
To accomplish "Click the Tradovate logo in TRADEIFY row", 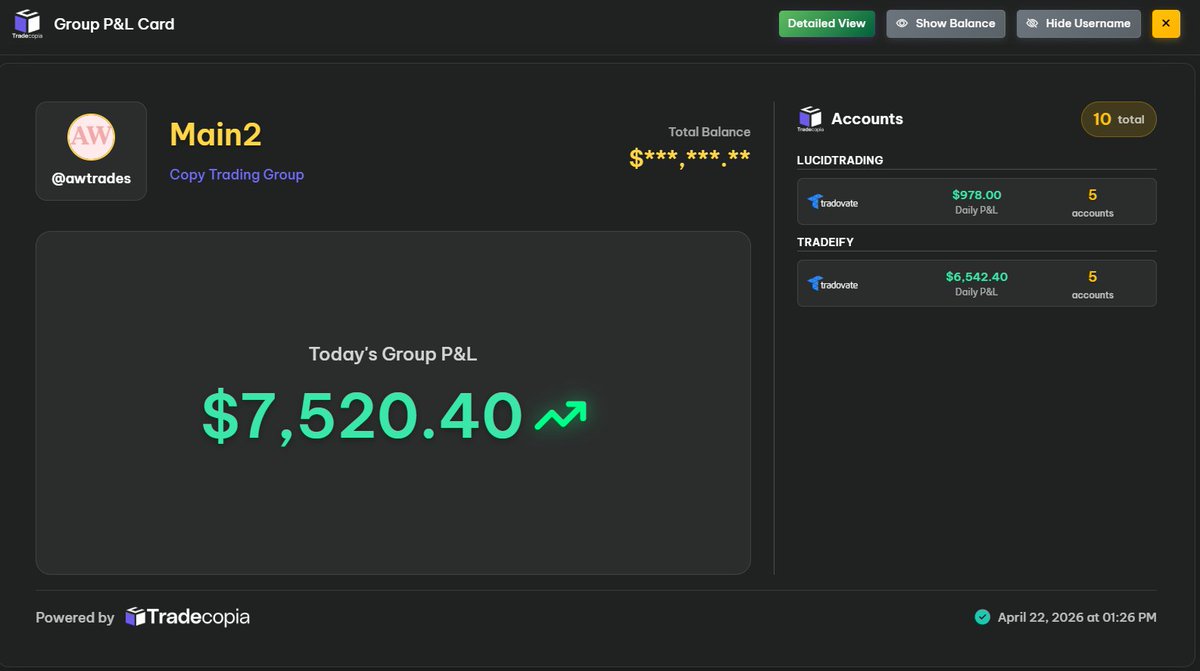I will [x=833, y=284].
